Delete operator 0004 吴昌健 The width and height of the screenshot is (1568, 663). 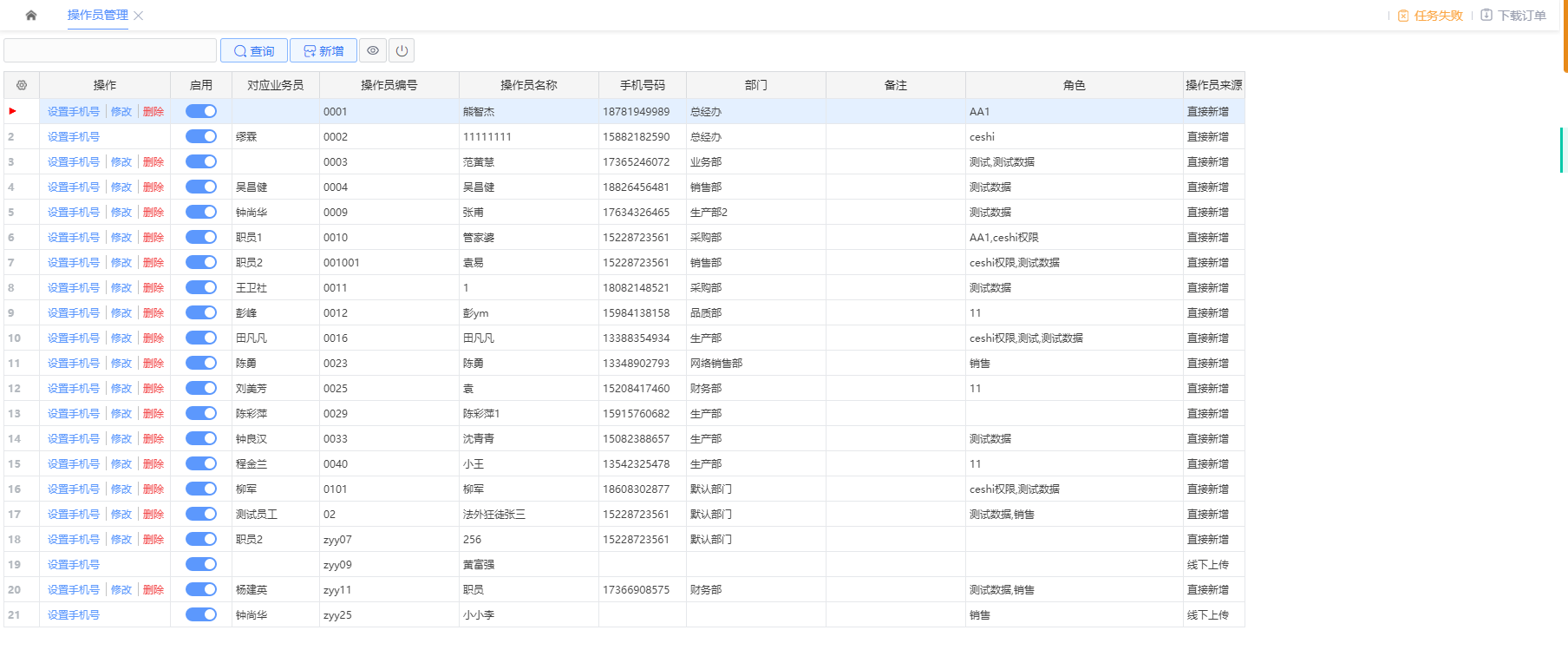point(154,187)
